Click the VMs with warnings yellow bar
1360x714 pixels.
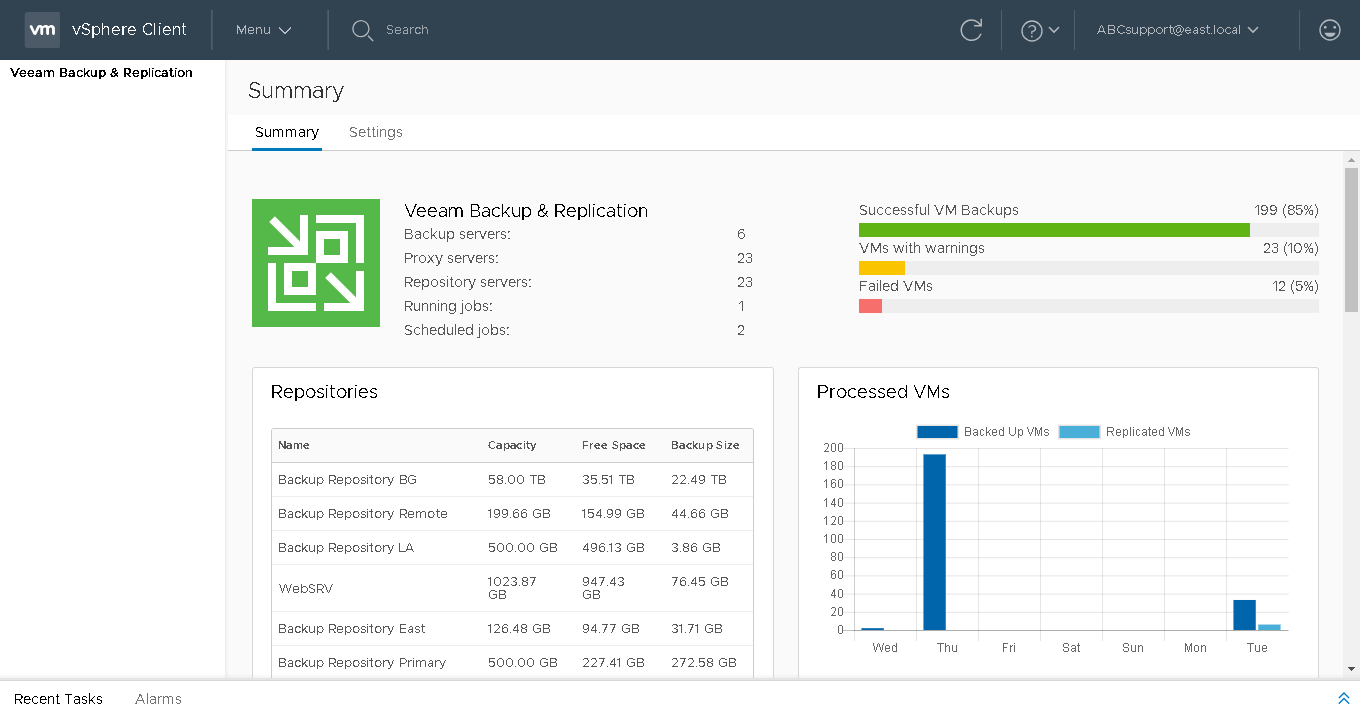pos(882,268)
